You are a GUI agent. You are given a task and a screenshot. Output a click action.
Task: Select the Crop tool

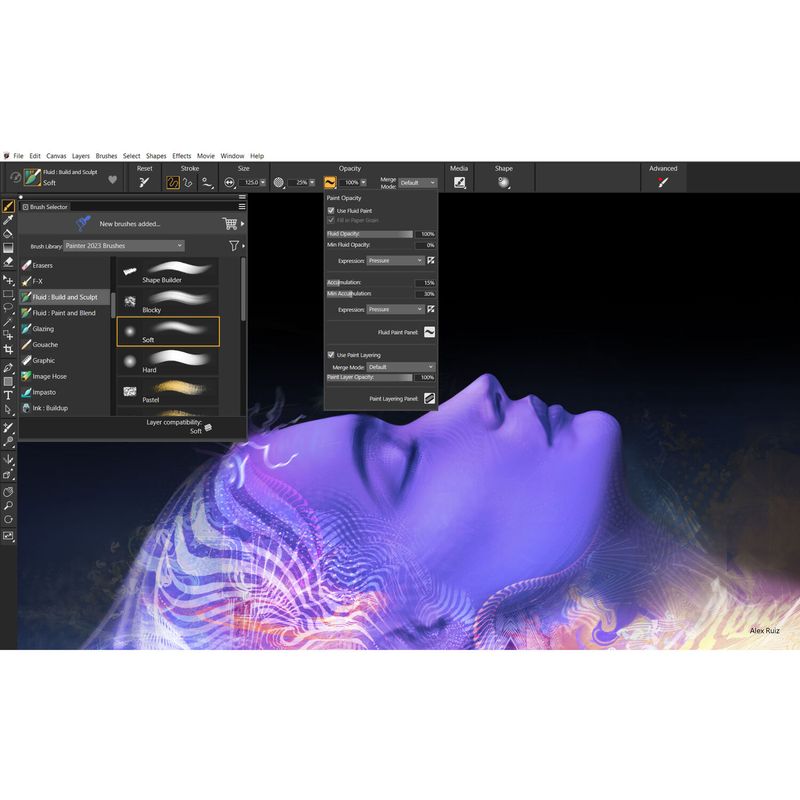tap(8, 349)
